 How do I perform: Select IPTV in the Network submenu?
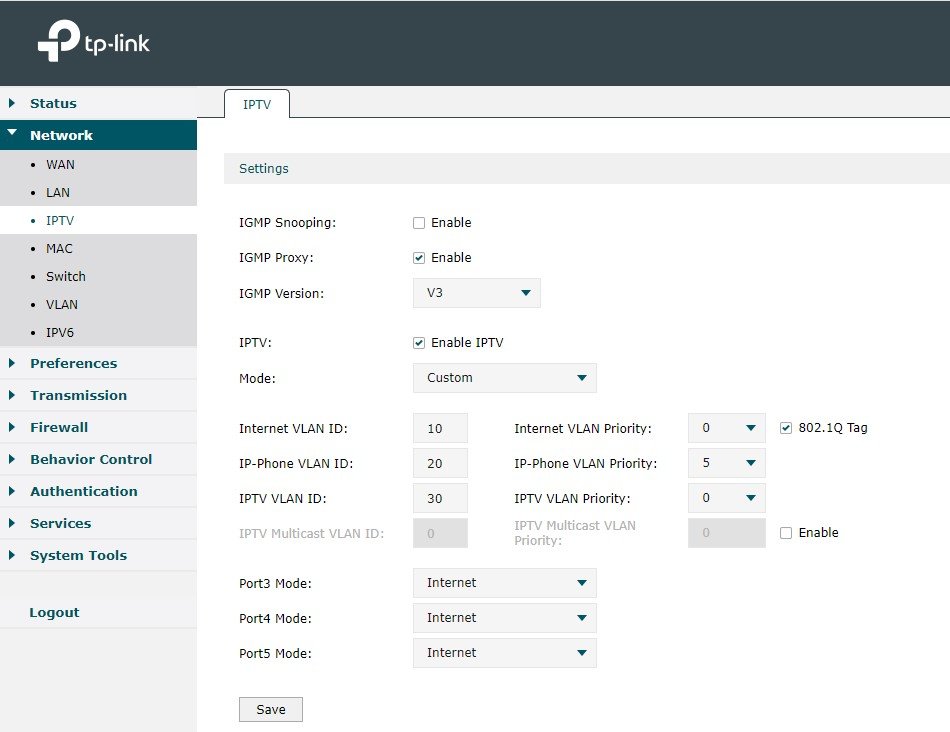(x=60, y=221)
